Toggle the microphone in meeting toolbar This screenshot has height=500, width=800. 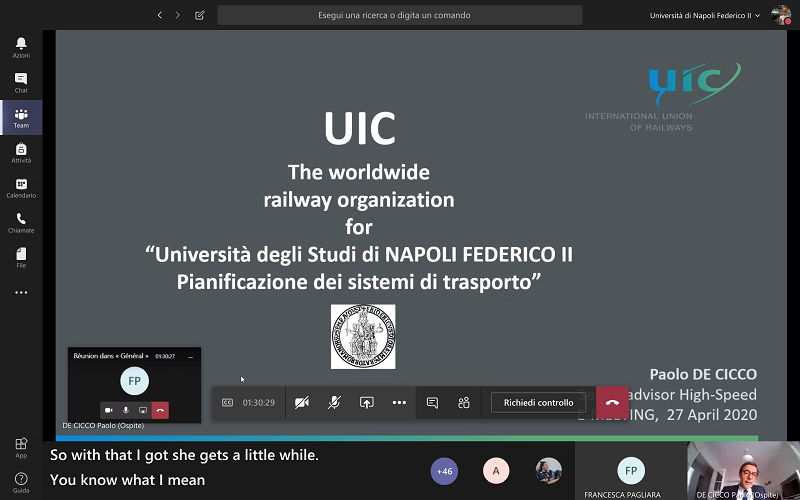334,403
